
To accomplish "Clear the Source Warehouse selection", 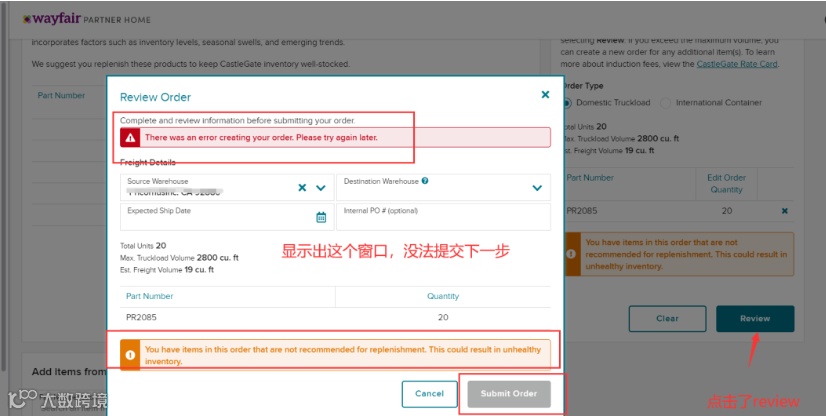I will coord(302,187).
